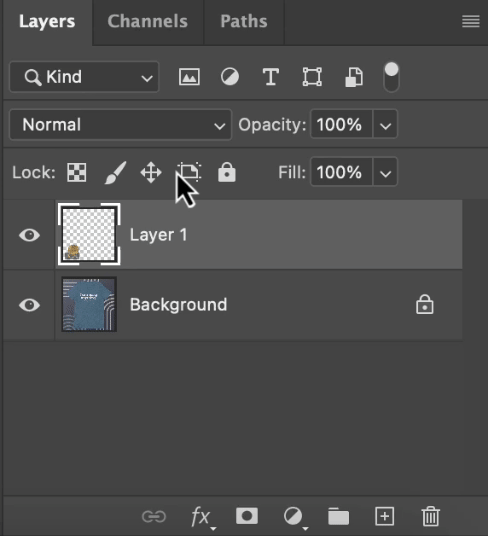The width and height of the screenshot is (488, 536).
Task: Add a layer mask
Action: tap(247, 516)
